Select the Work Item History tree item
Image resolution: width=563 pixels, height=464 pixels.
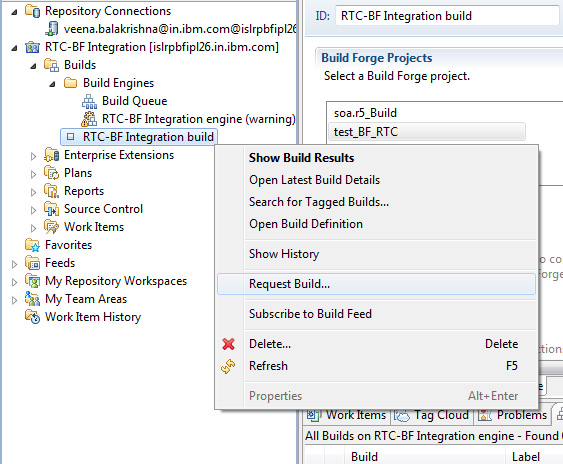93,317
